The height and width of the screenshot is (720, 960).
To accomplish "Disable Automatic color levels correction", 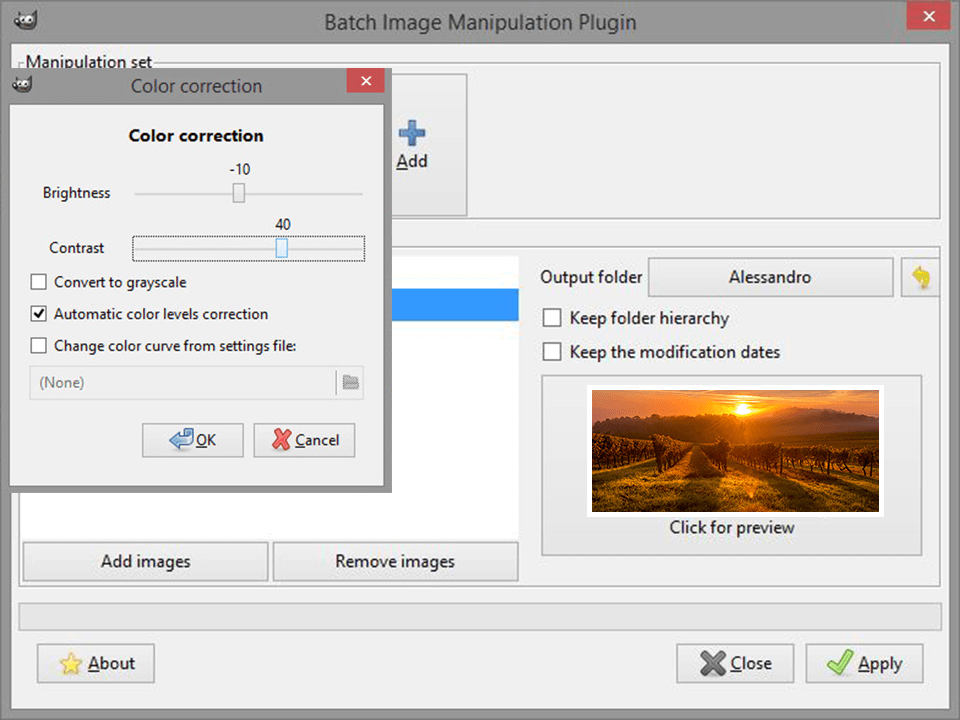I will coord(38,314).
